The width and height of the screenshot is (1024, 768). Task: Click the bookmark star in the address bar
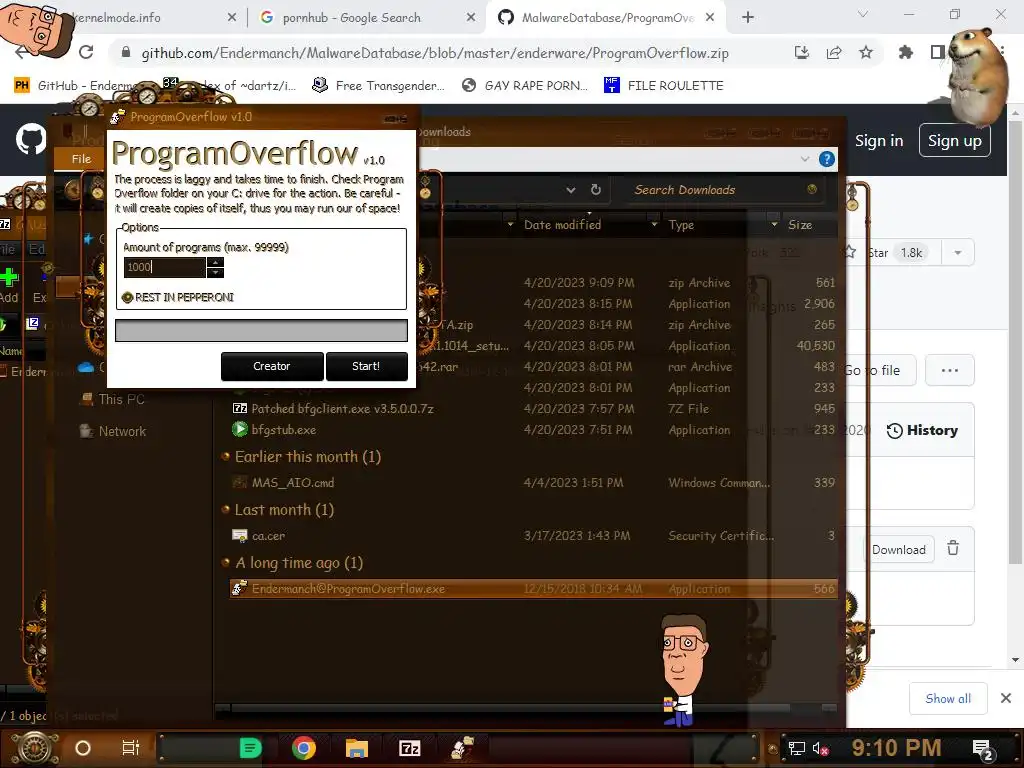(x=866, y=52)
